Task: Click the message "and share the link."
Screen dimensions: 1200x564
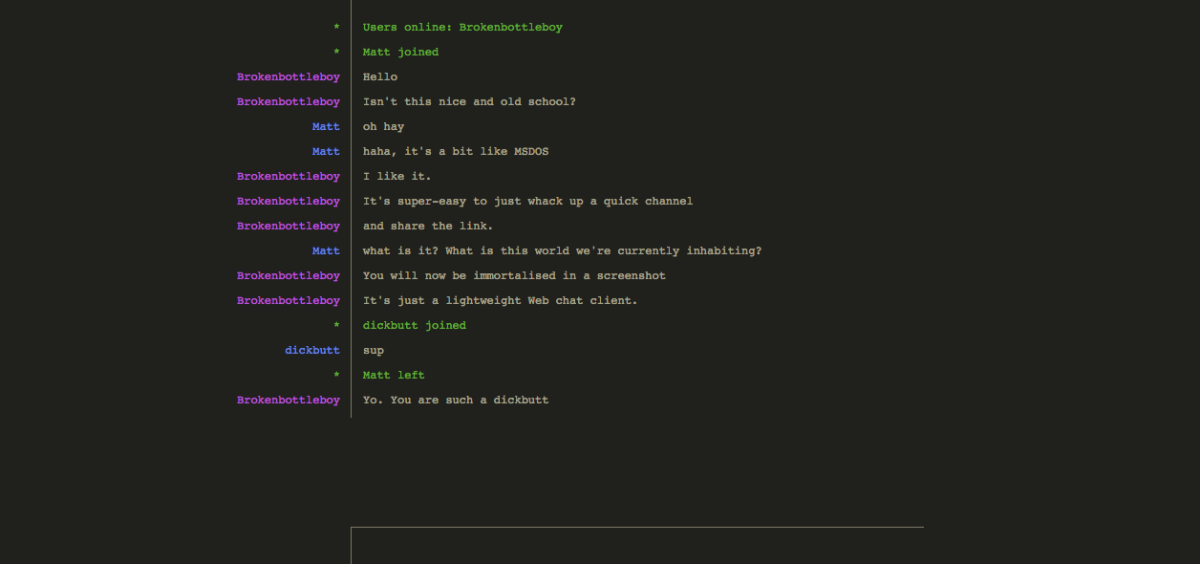Action: (x=428, y=226)
